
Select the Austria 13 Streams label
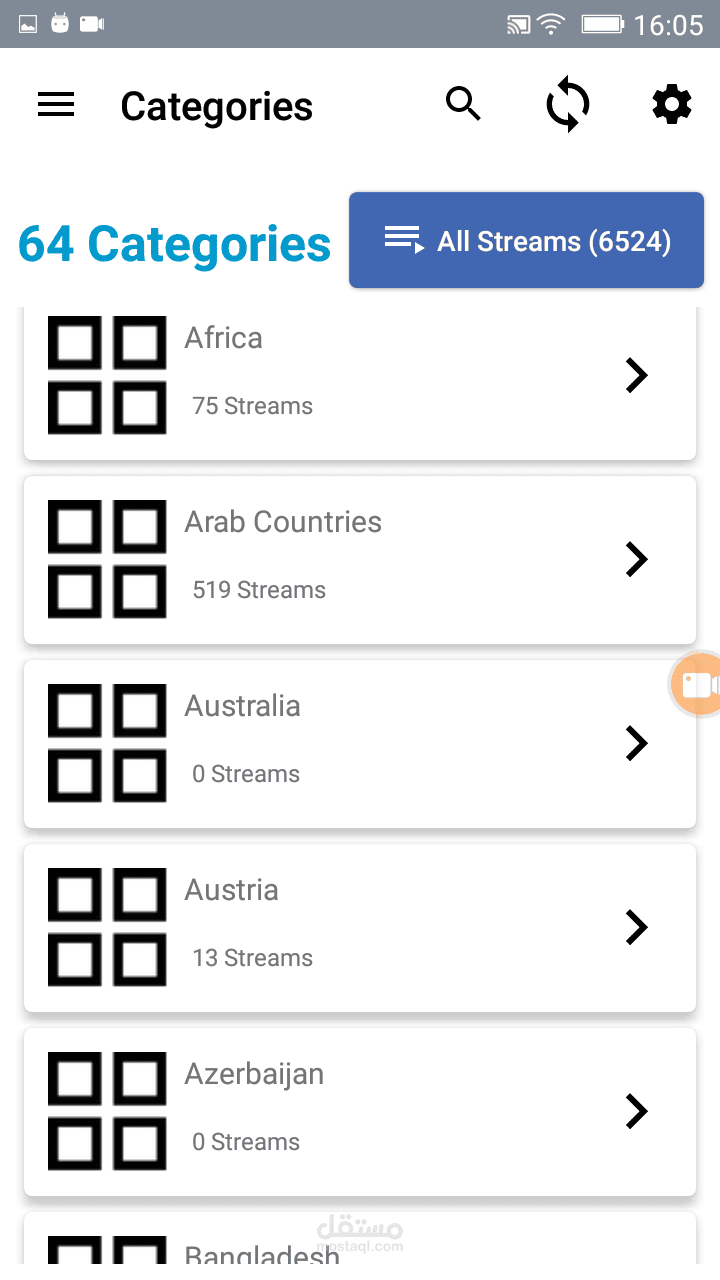click(252, 958)
